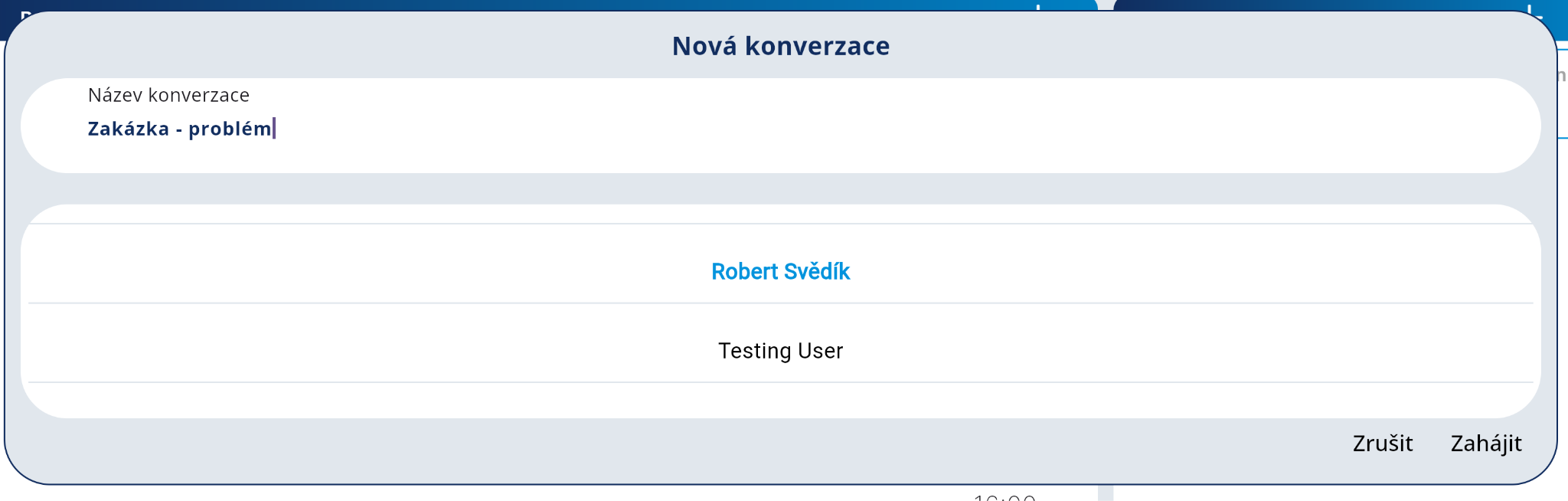This screenshot has height=501, width=1568.
Task: Click the word Nová in the dialog title
Action: tap(704, 46)
